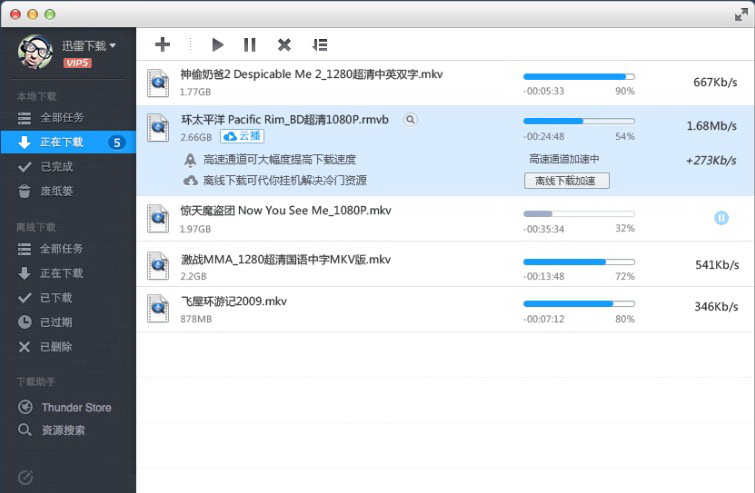The width and height of the screenshot is (755, 493).
Task: Open the 迅雷下载 account dropdown
Action: [89, 46]
